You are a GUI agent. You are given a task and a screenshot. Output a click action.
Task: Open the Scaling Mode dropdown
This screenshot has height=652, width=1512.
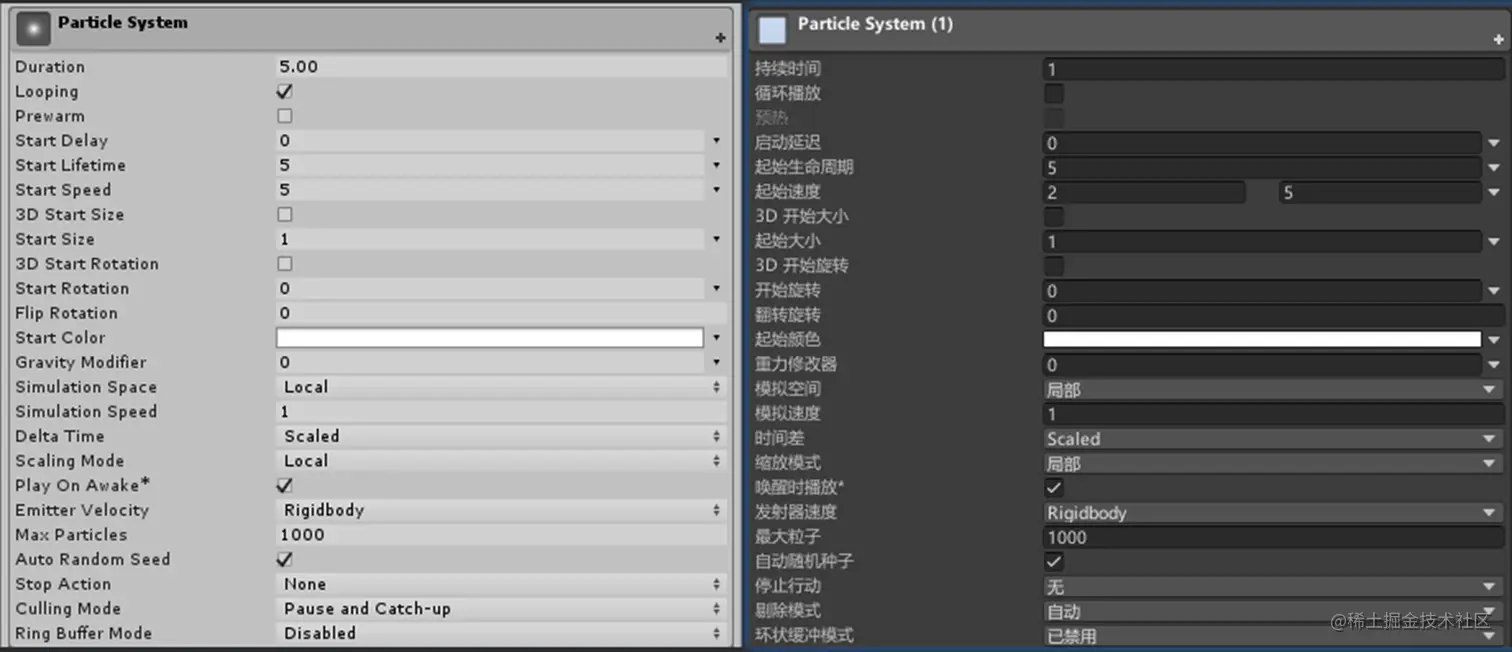point(500,461)
